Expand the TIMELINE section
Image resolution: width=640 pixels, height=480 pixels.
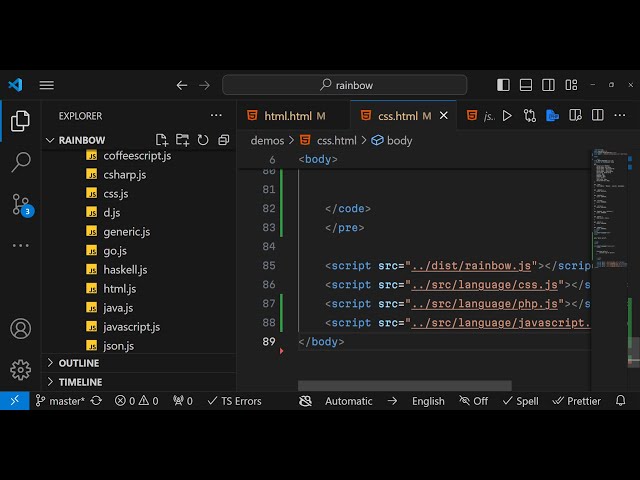(80, 382)
